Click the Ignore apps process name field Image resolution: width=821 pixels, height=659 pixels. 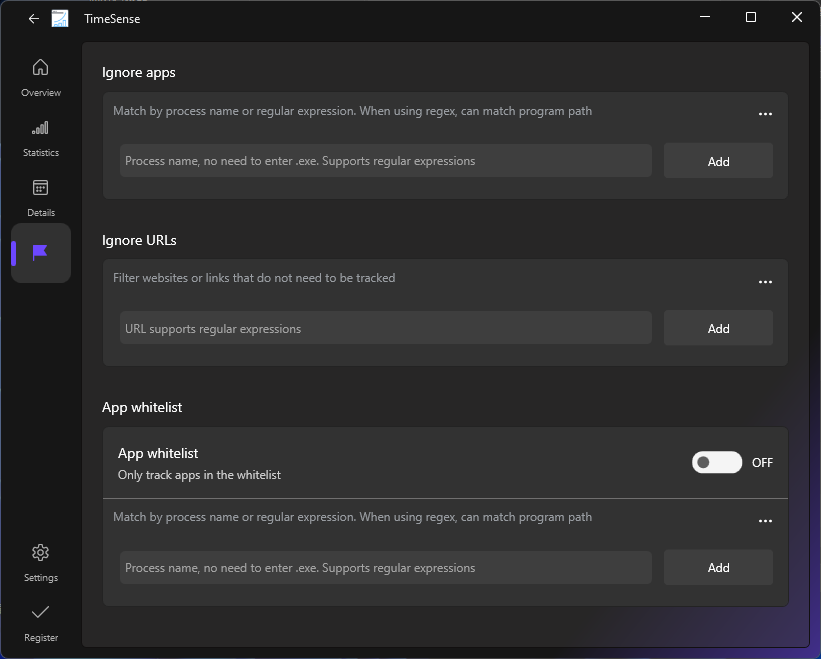point(386,161)
